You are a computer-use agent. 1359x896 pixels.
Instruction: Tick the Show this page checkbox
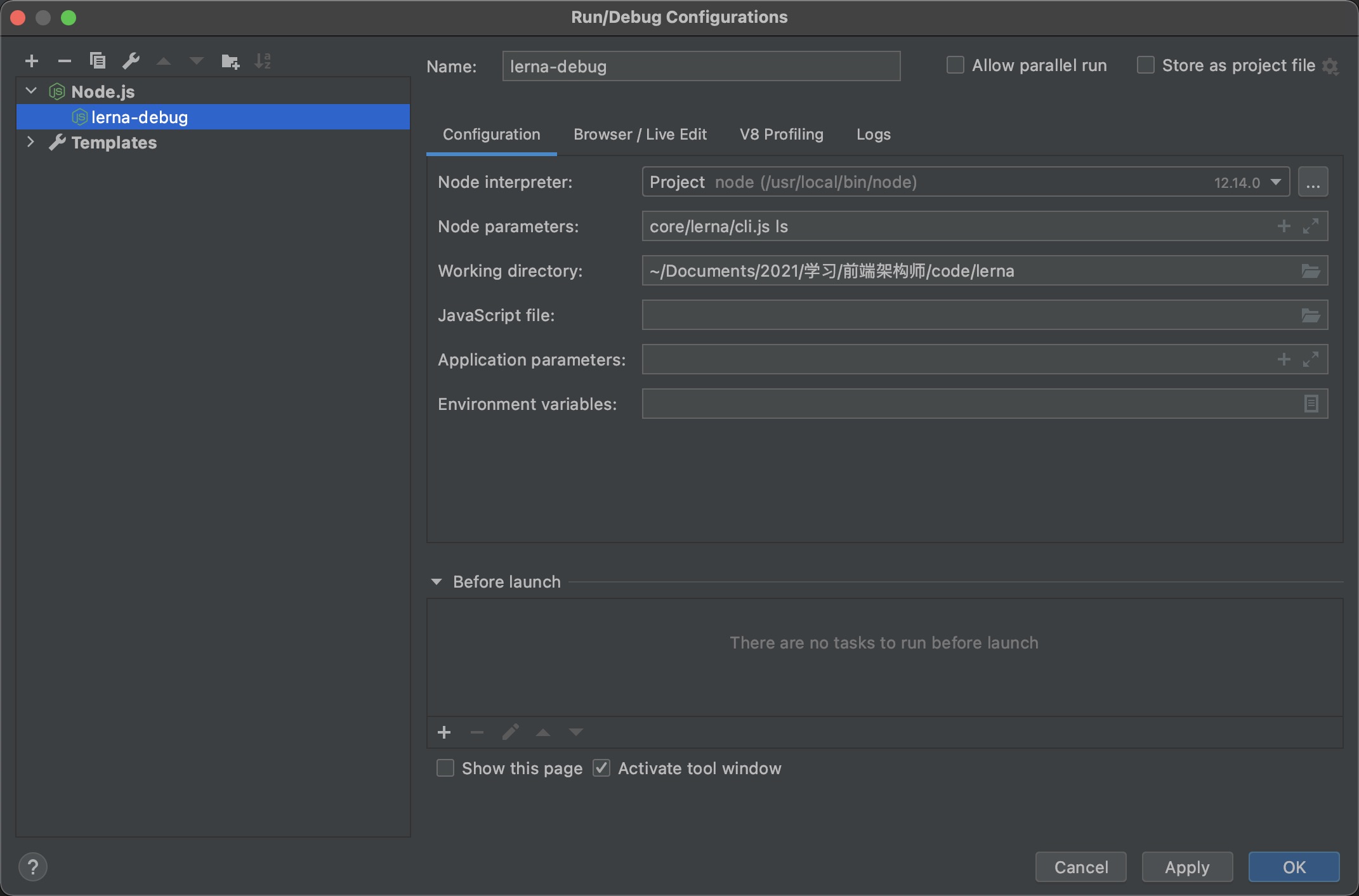pos(445,768)
